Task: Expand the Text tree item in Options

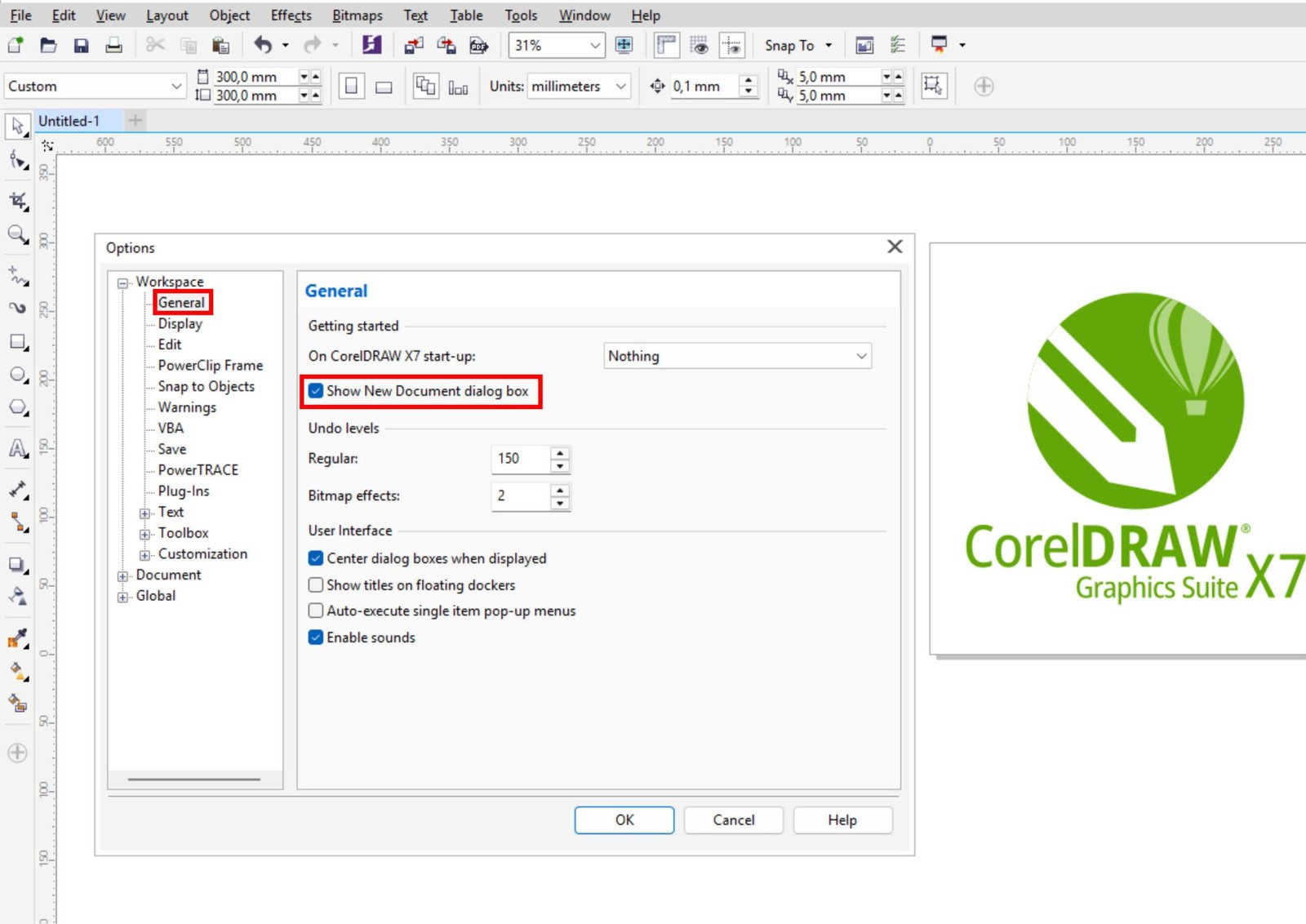Action: (144, 512)
